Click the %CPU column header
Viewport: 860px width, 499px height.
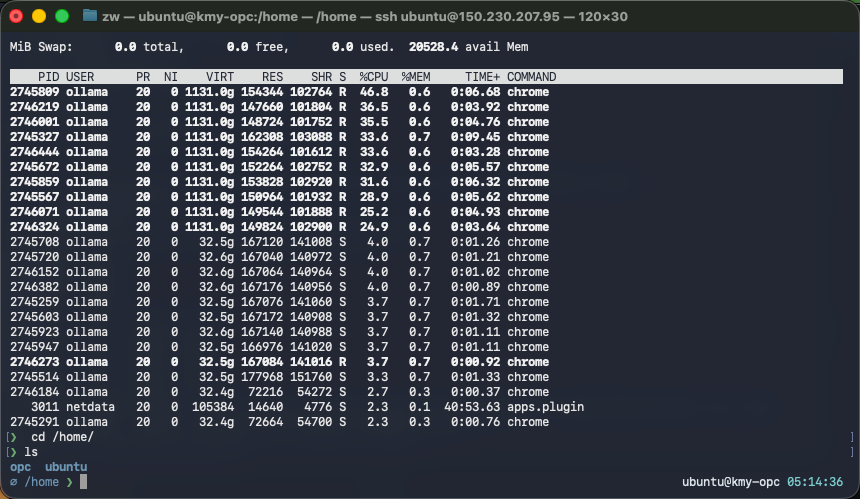point(374,77)
